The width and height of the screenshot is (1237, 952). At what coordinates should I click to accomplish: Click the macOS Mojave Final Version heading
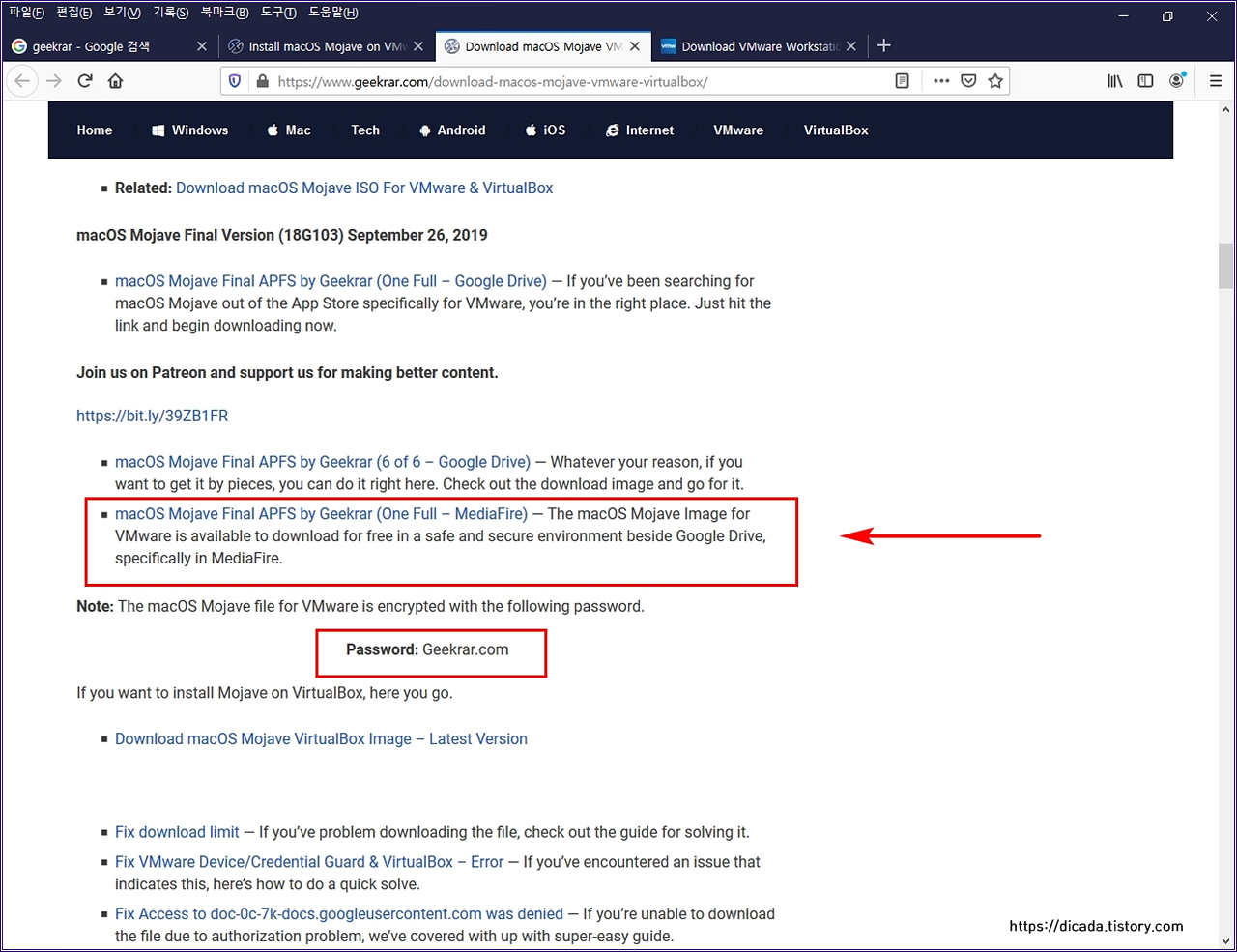pyautogui.click(x=282, y=235)
